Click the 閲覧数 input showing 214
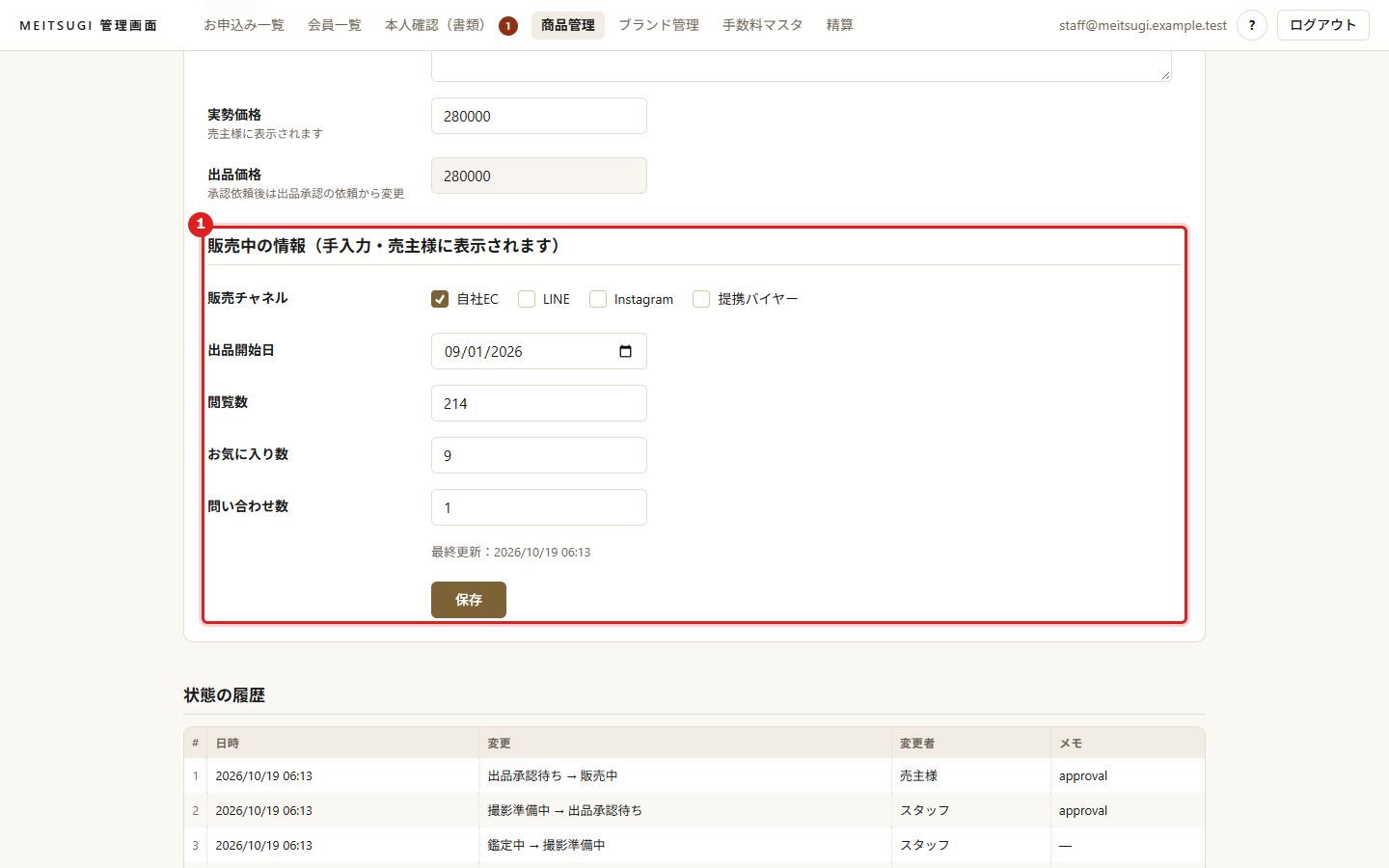This screenshot has height=868, width=1389. coord(539,403)
